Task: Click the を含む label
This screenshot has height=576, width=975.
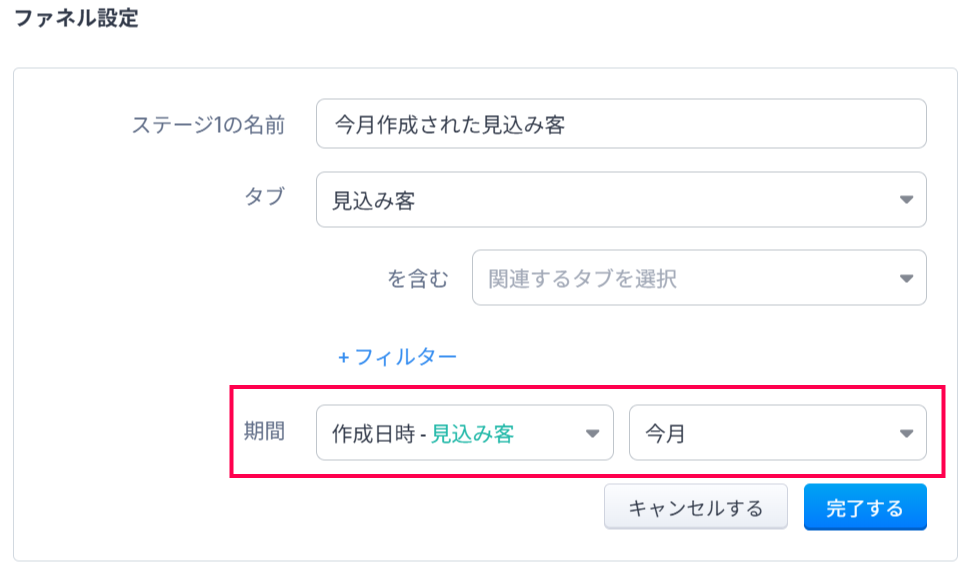Action: coord(418,278)
